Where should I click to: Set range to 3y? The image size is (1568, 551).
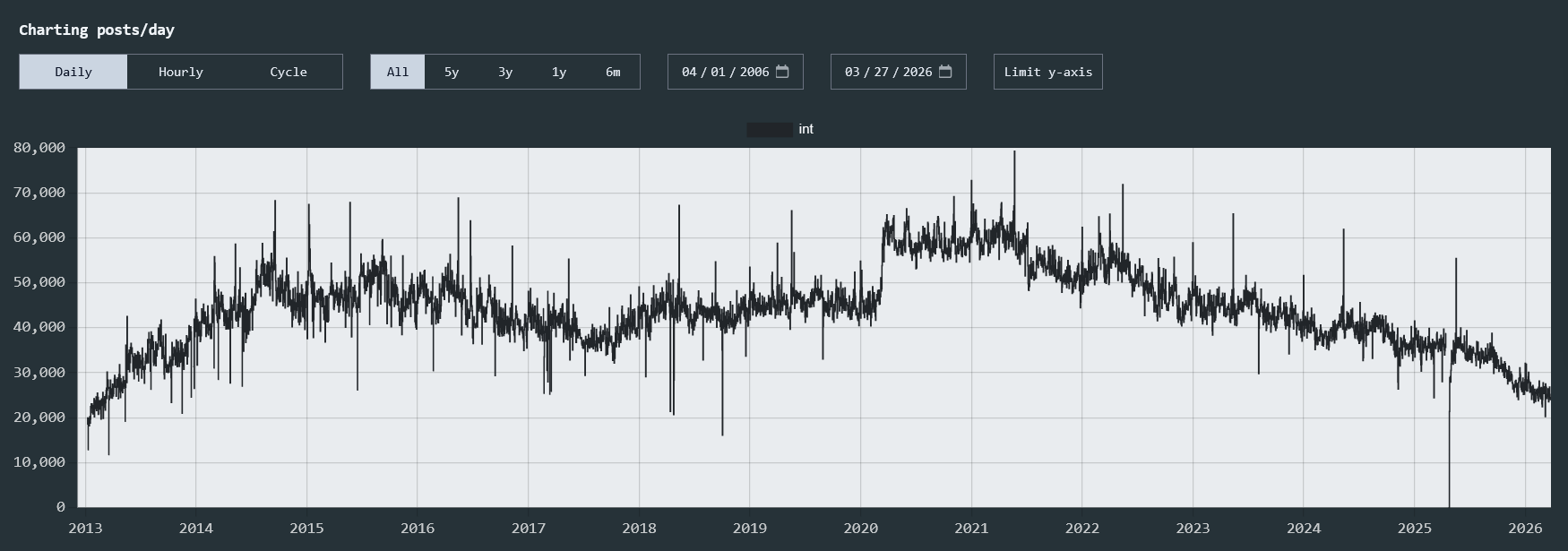[x=505, y=72]
